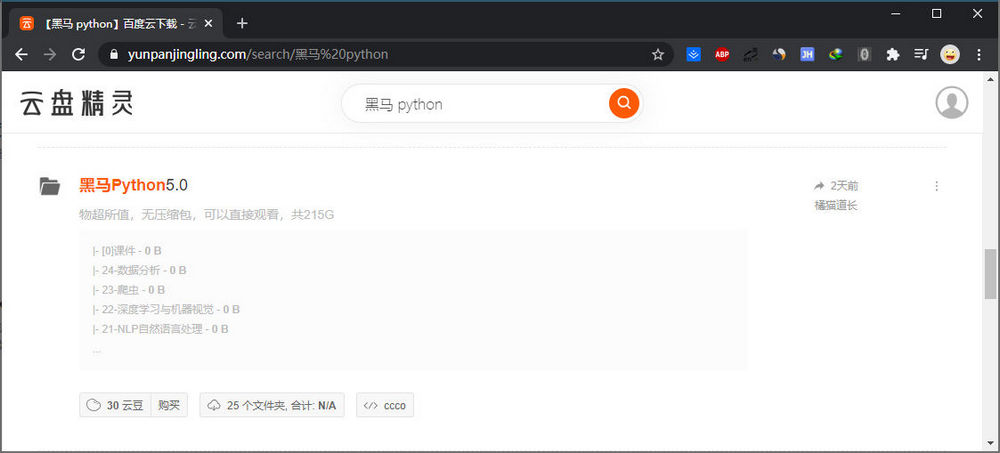Viewport: 1000px width, 453px height.
Task: Open the ABP ad blocker extension
Action: (721, 55)
